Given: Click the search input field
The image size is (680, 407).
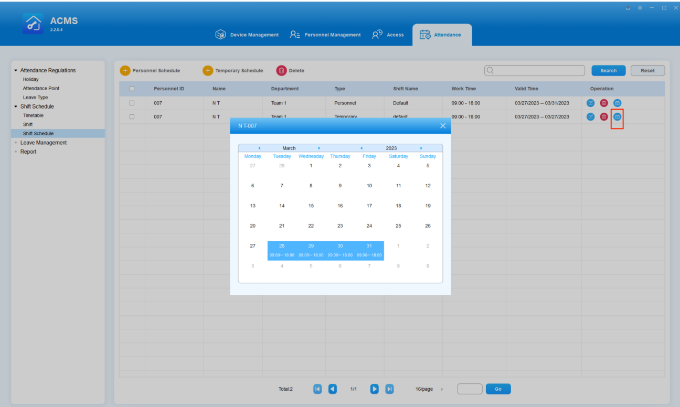Looking at the screenshot, I should (535, 70).
